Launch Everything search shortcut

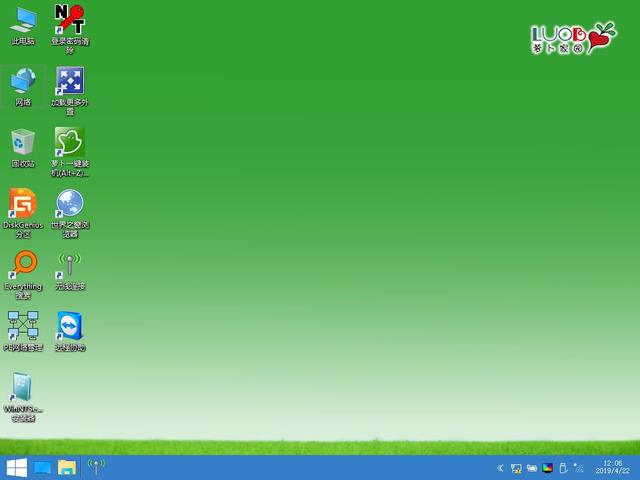pyautogui.click(x=23, y=275)
